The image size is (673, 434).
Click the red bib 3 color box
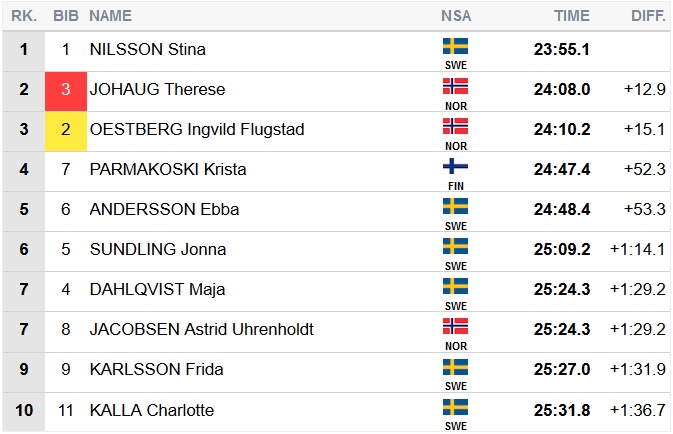65,90
